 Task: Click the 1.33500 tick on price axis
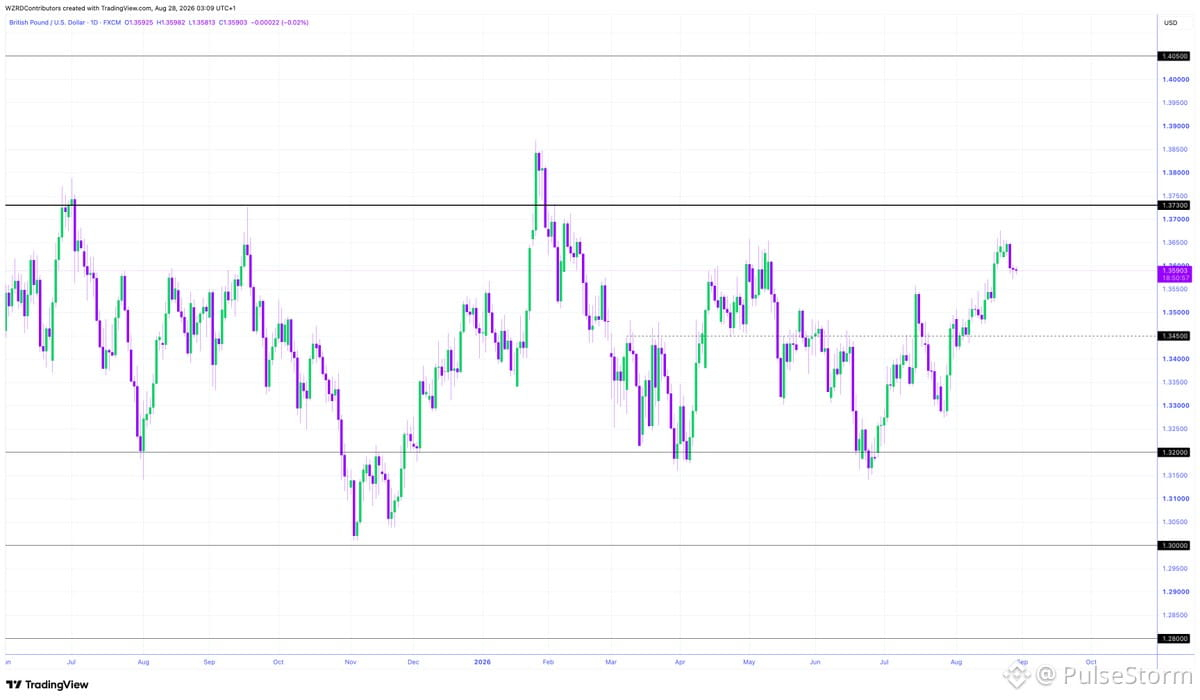tap(1174, 382)
